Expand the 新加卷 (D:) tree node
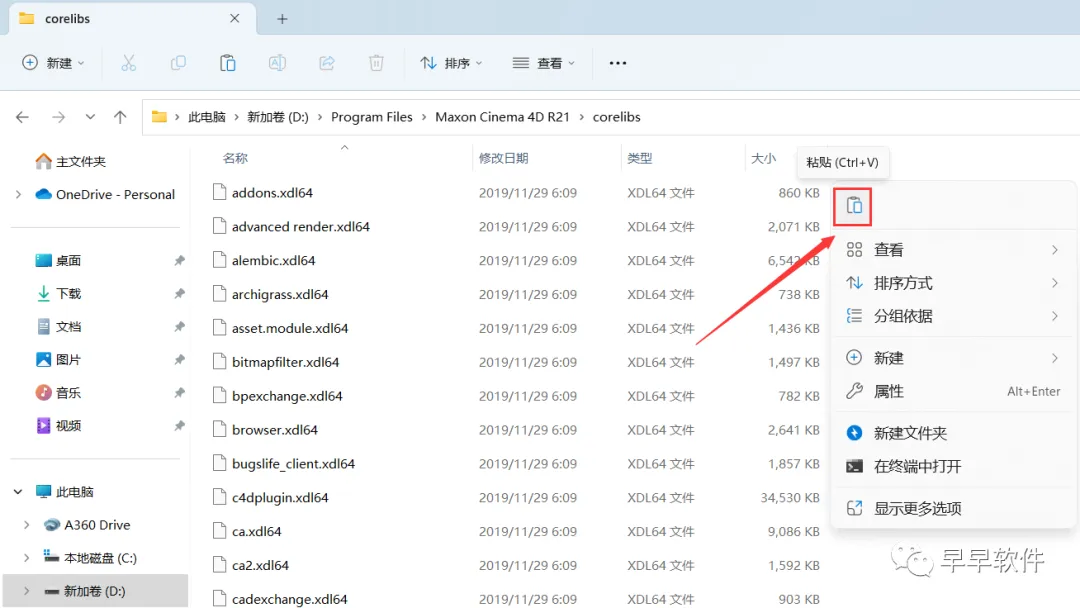This screenshot has height=608, width=1080. [26, 591]
